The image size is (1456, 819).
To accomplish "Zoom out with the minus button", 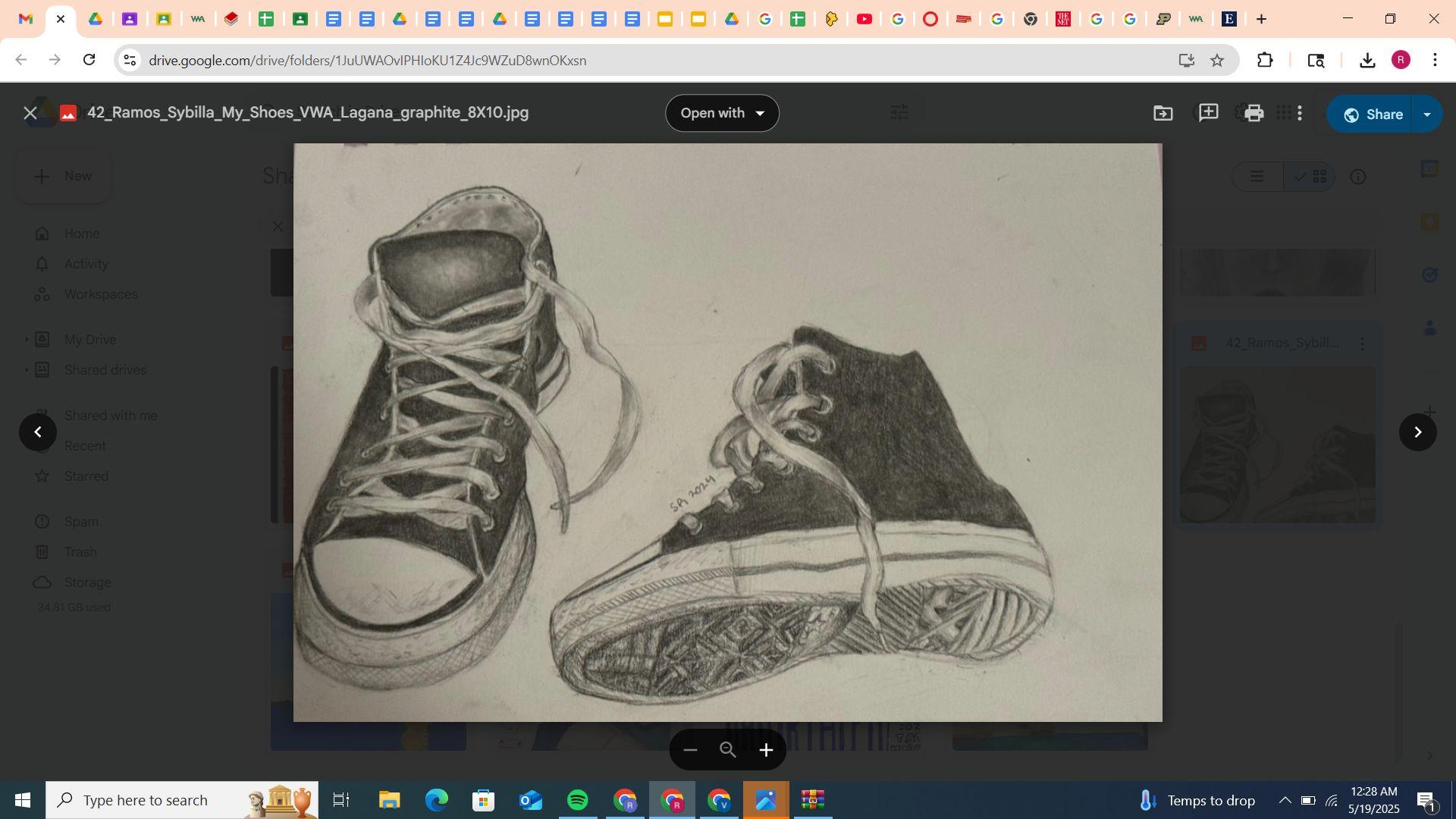I will (x=690, y=750).
